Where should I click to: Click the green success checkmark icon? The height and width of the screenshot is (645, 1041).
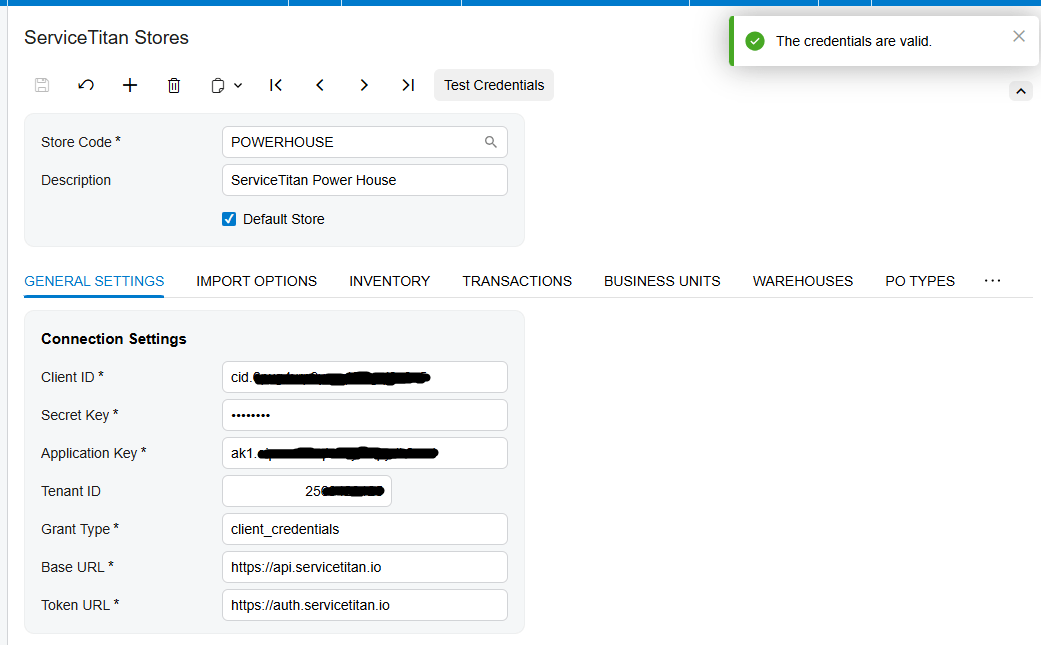[755, 41]
